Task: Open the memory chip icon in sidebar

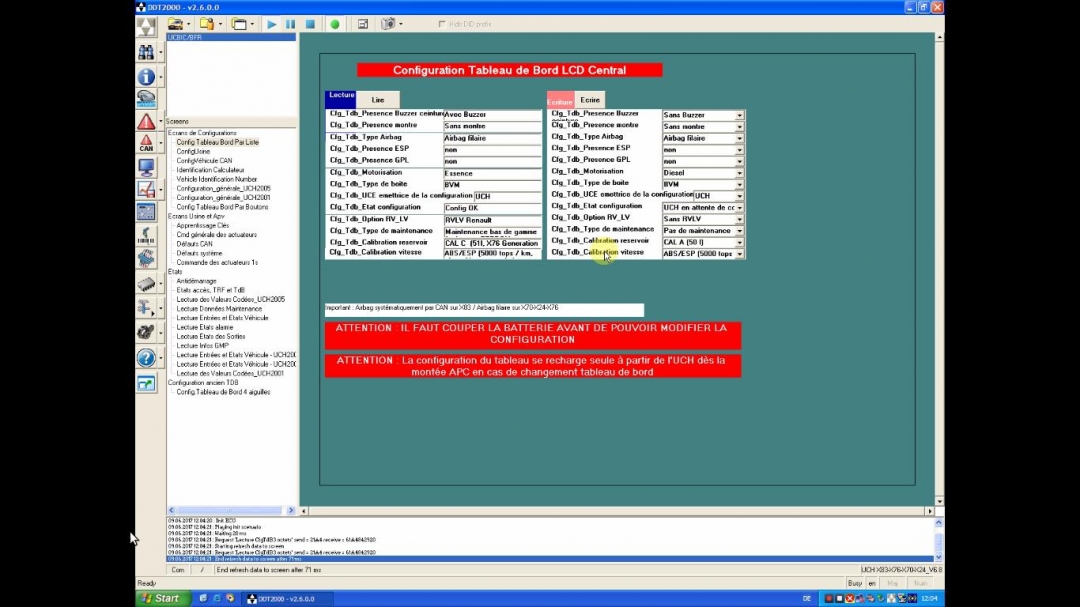Action: pos(146,283)
